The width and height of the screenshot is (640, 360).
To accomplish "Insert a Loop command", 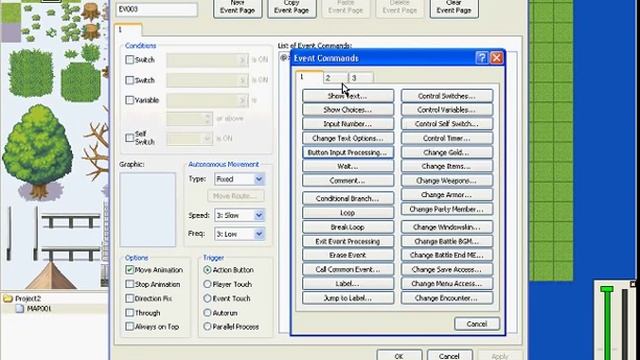I will tap(348, 213).
